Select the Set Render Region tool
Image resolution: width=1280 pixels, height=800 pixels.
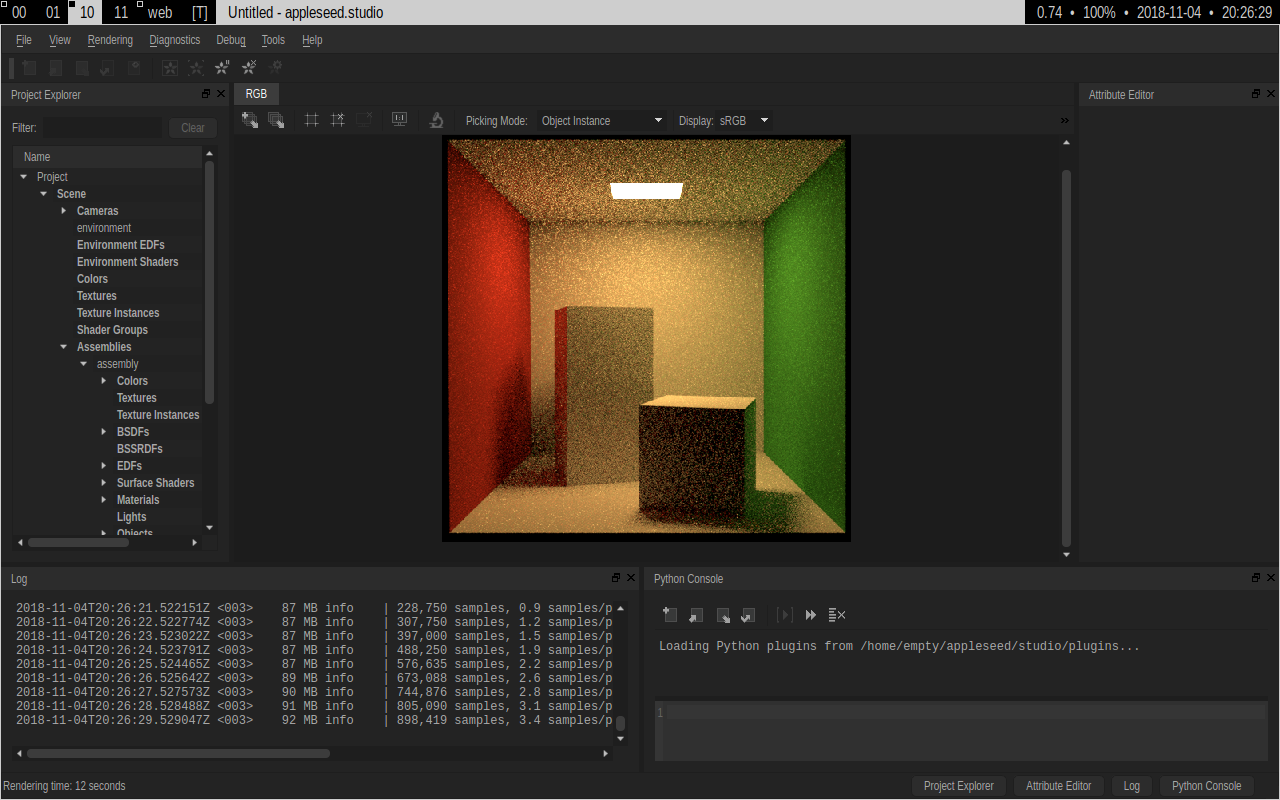(312, 120)
